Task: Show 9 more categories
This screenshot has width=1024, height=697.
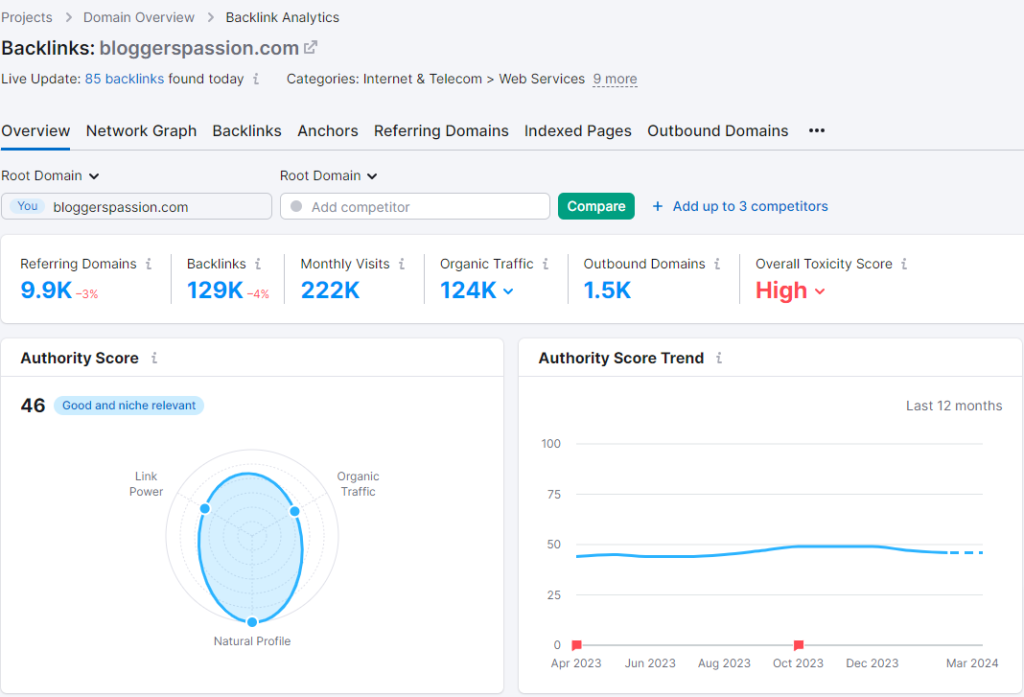Action: [615, 79]
